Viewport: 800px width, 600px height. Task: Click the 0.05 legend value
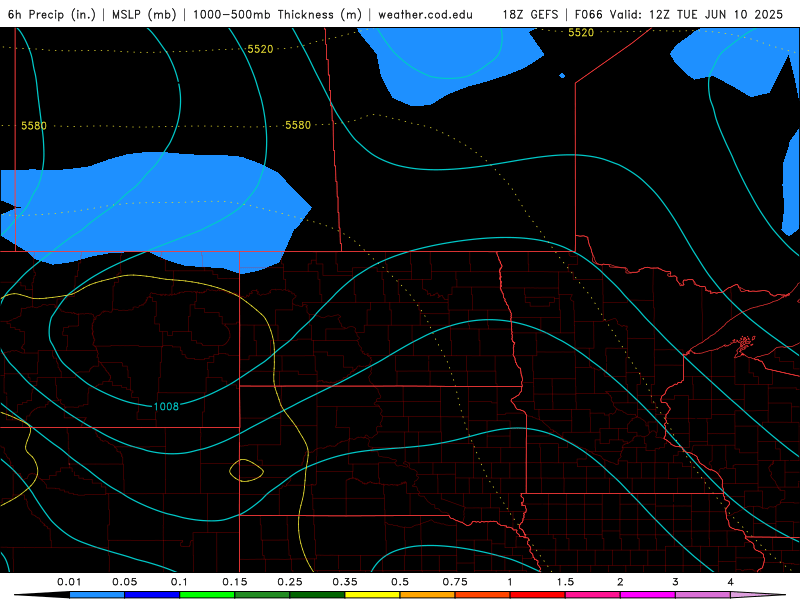pos(124,582)
